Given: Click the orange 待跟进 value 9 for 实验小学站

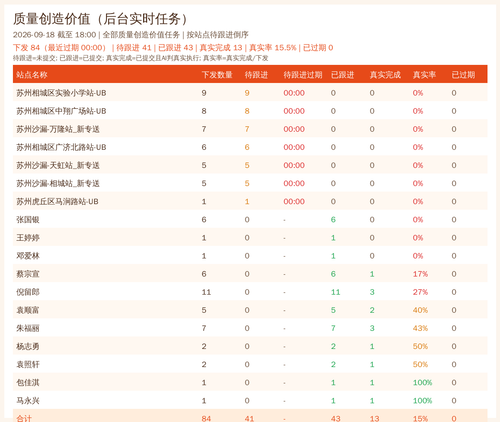Looking at the screenshot, I should click(247, 93).
